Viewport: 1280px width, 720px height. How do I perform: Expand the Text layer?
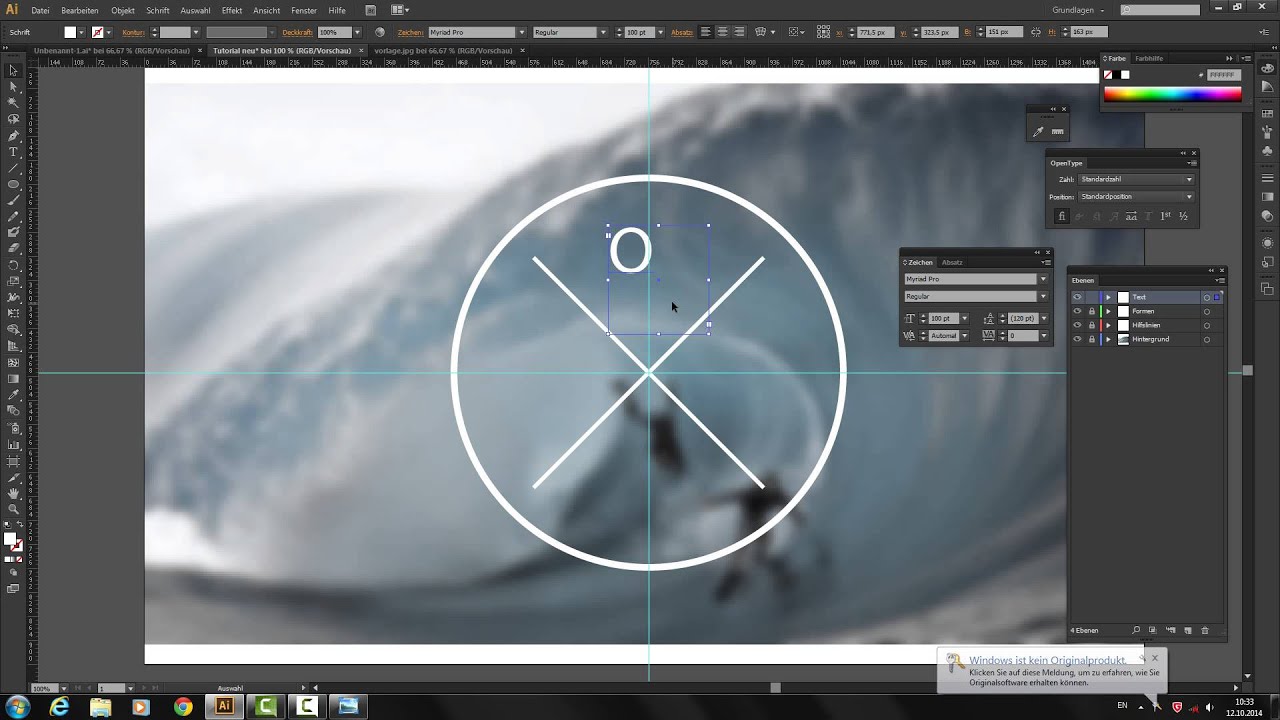pyautogui.click(x=1108, y=297)
